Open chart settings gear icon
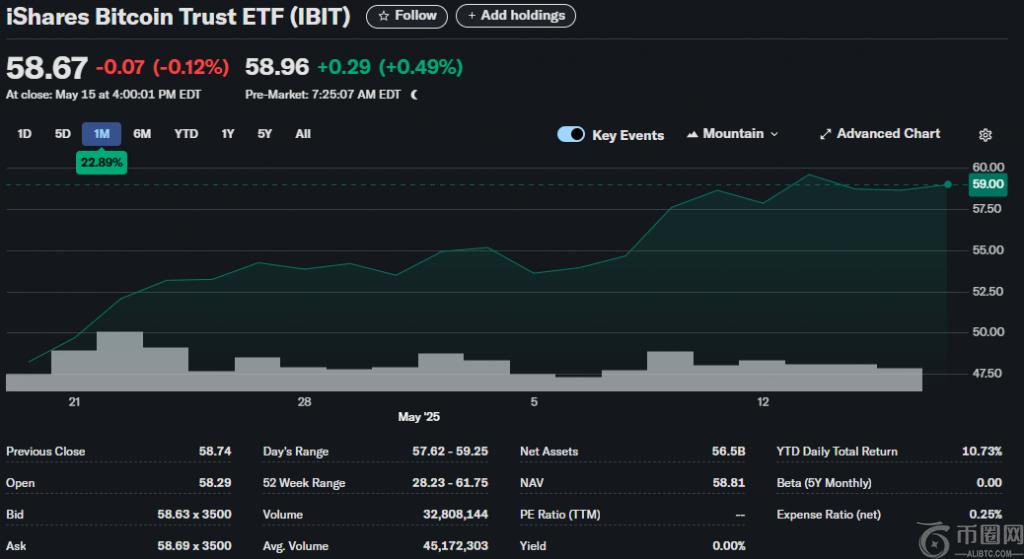 (985, 134)
